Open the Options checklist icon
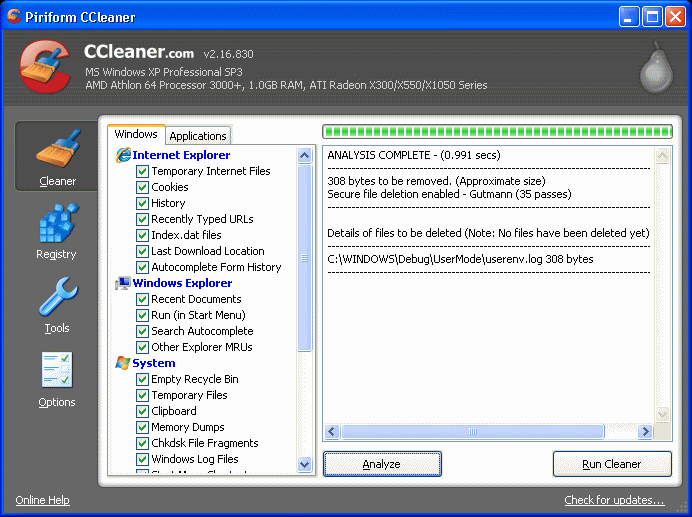 [x=57, y=370]
